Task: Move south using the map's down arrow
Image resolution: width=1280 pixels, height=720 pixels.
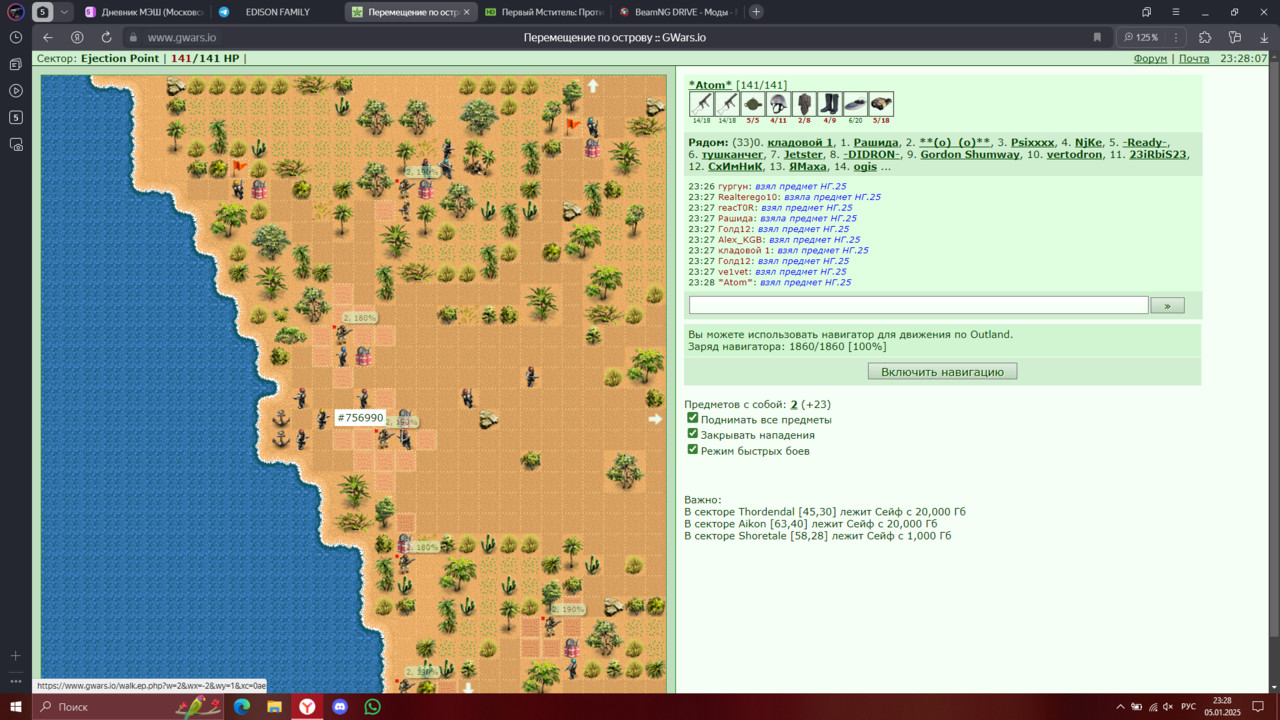Action: (468, 687)
